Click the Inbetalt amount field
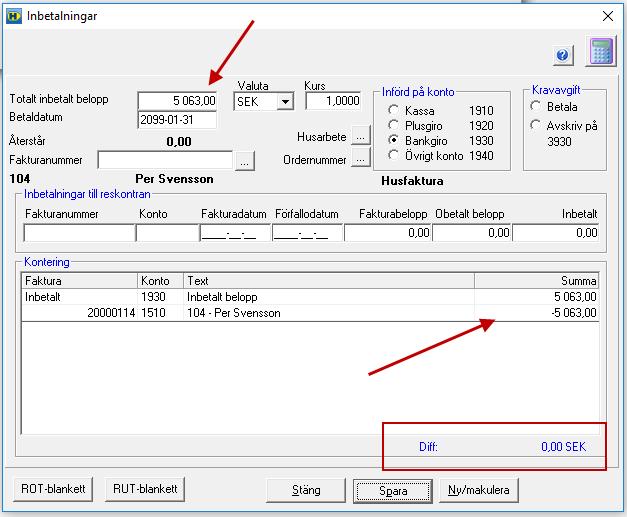The height and width of the screenshot is (517, 627). 556,233
